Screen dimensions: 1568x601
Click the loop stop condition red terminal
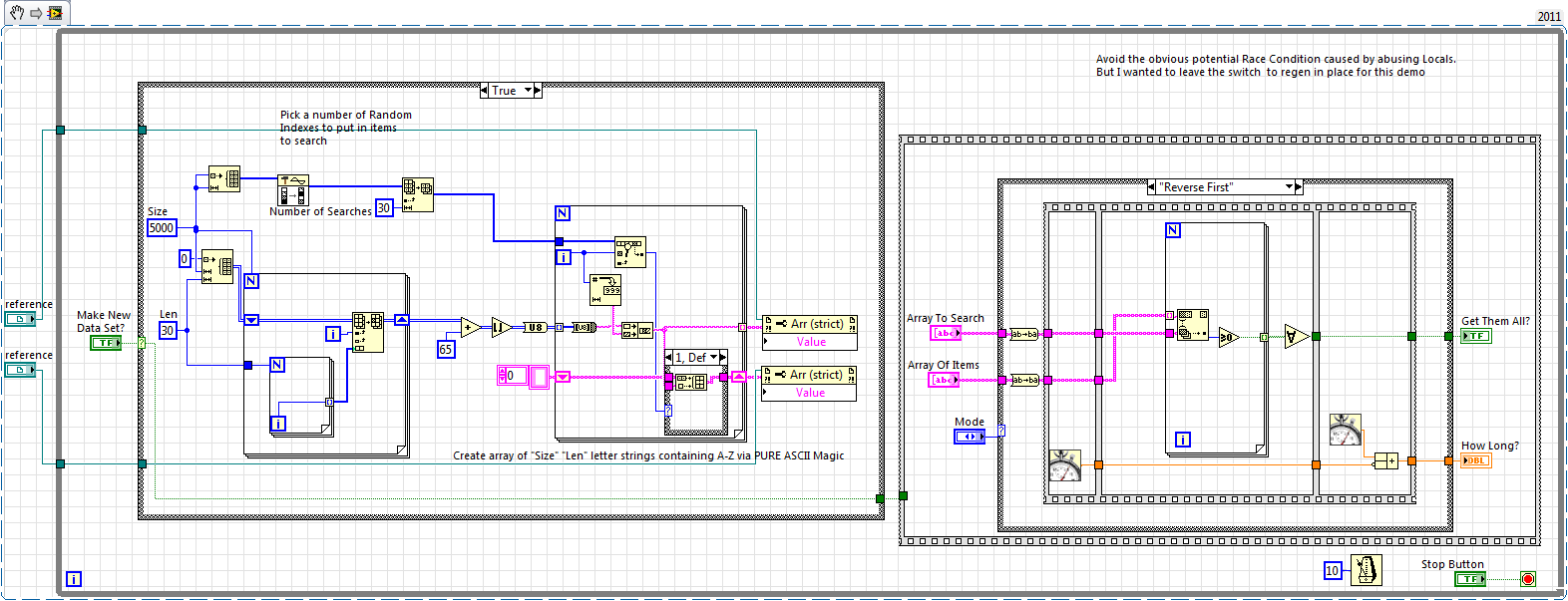click(x=1527, y=579)
